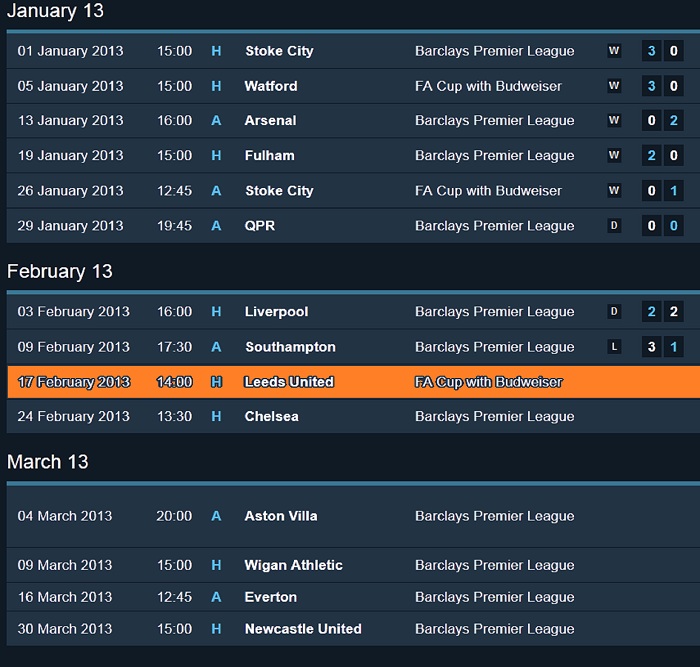The image size is (700, 667).
Task: Click the D result badge for Liverpool row
Action: click(614, 312)
